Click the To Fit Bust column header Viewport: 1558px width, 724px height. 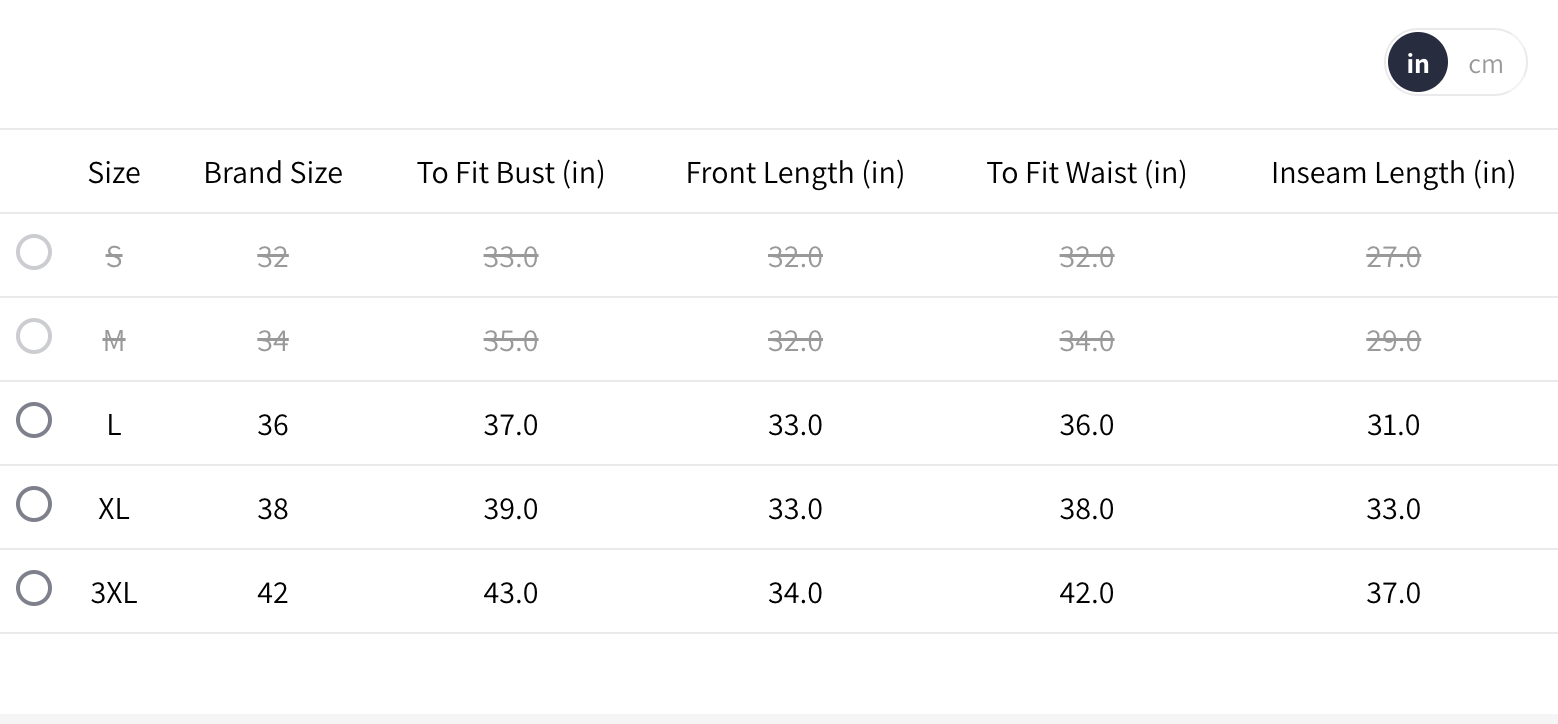pyautogui.click(x=511, y=173)
